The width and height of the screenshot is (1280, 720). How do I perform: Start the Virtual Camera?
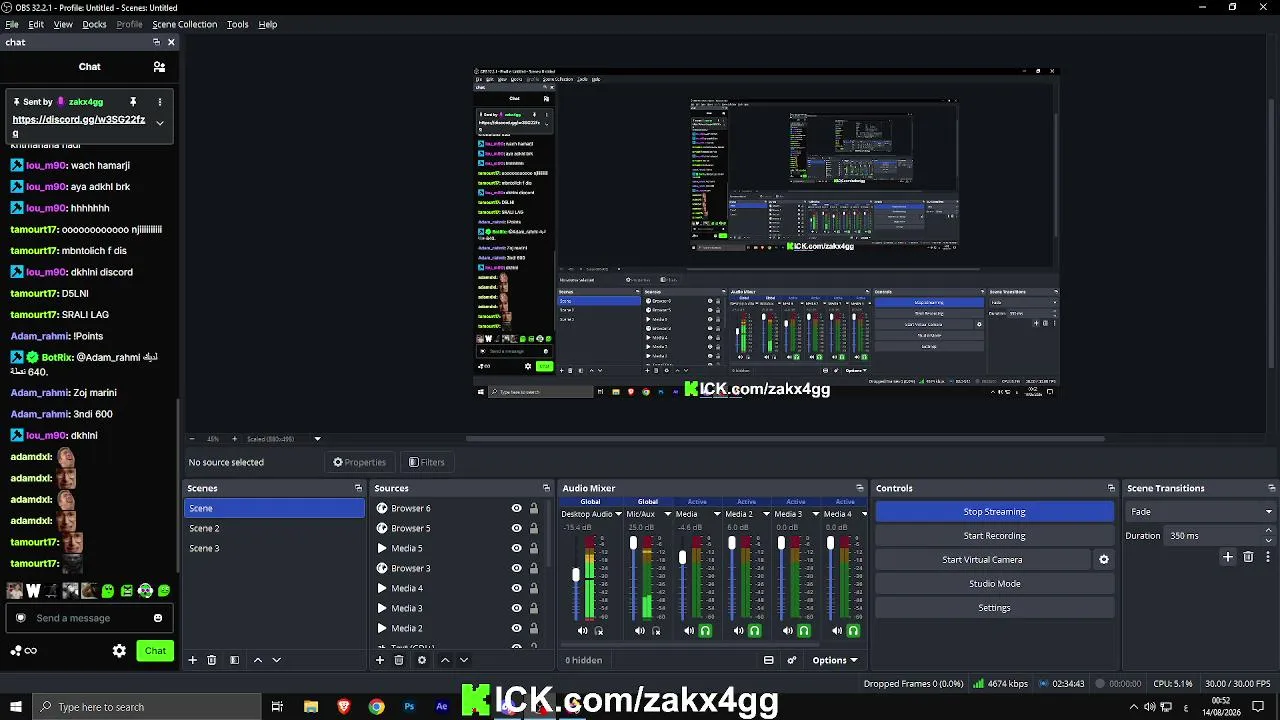coord(982,560)
